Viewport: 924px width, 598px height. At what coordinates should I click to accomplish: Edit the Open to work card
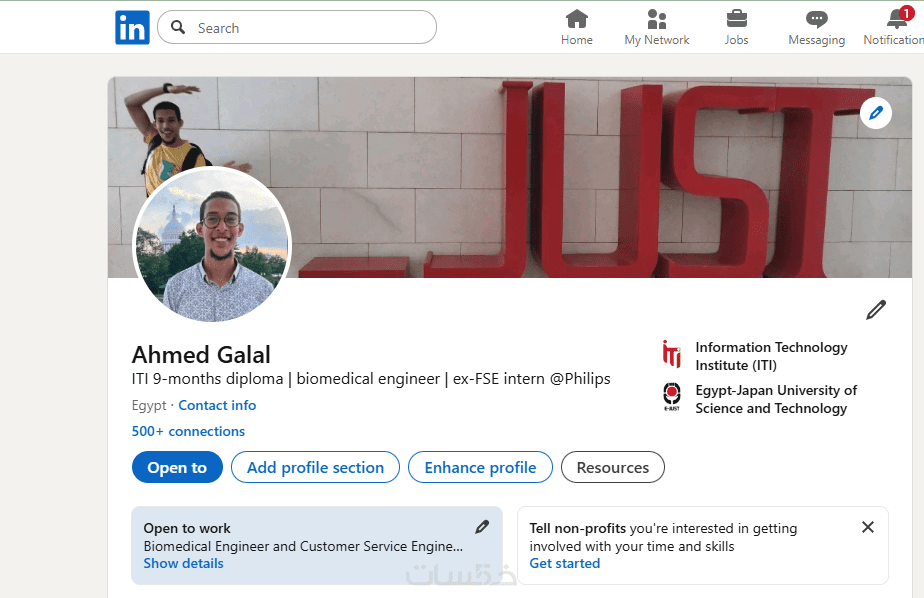(482, 527)
